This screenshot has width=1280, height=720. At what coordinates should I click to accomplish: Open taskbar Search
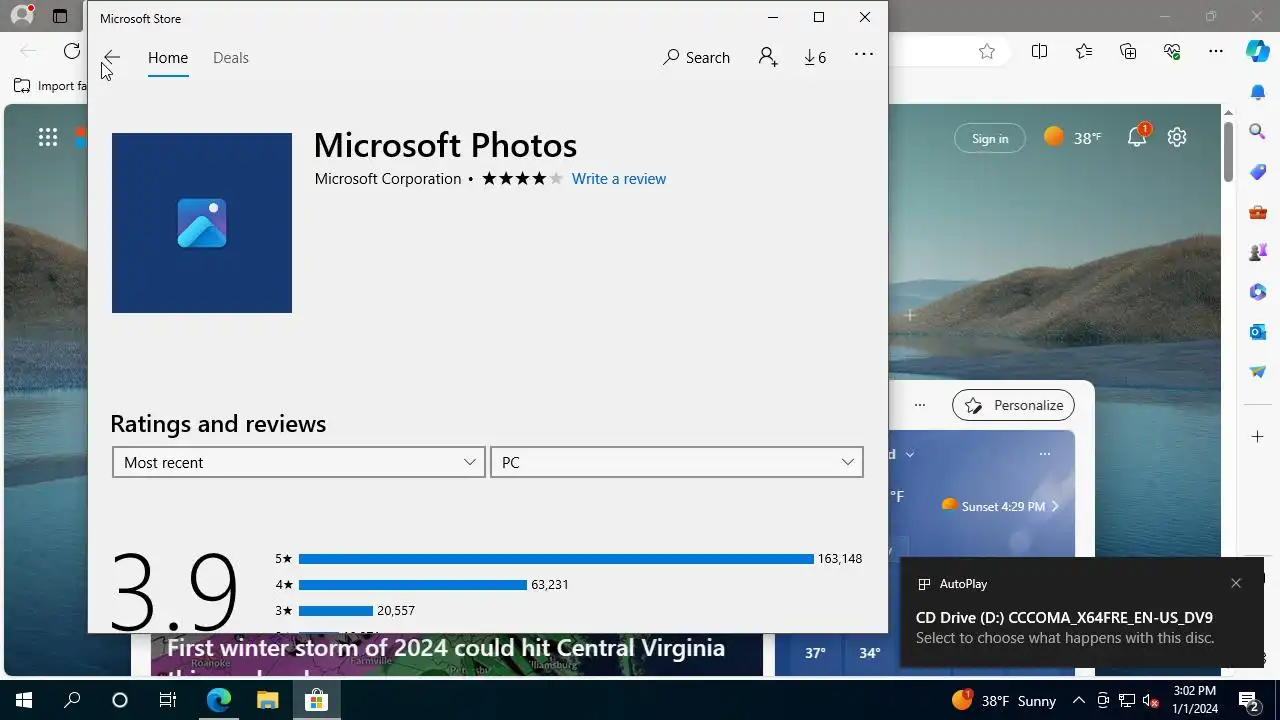72,700
